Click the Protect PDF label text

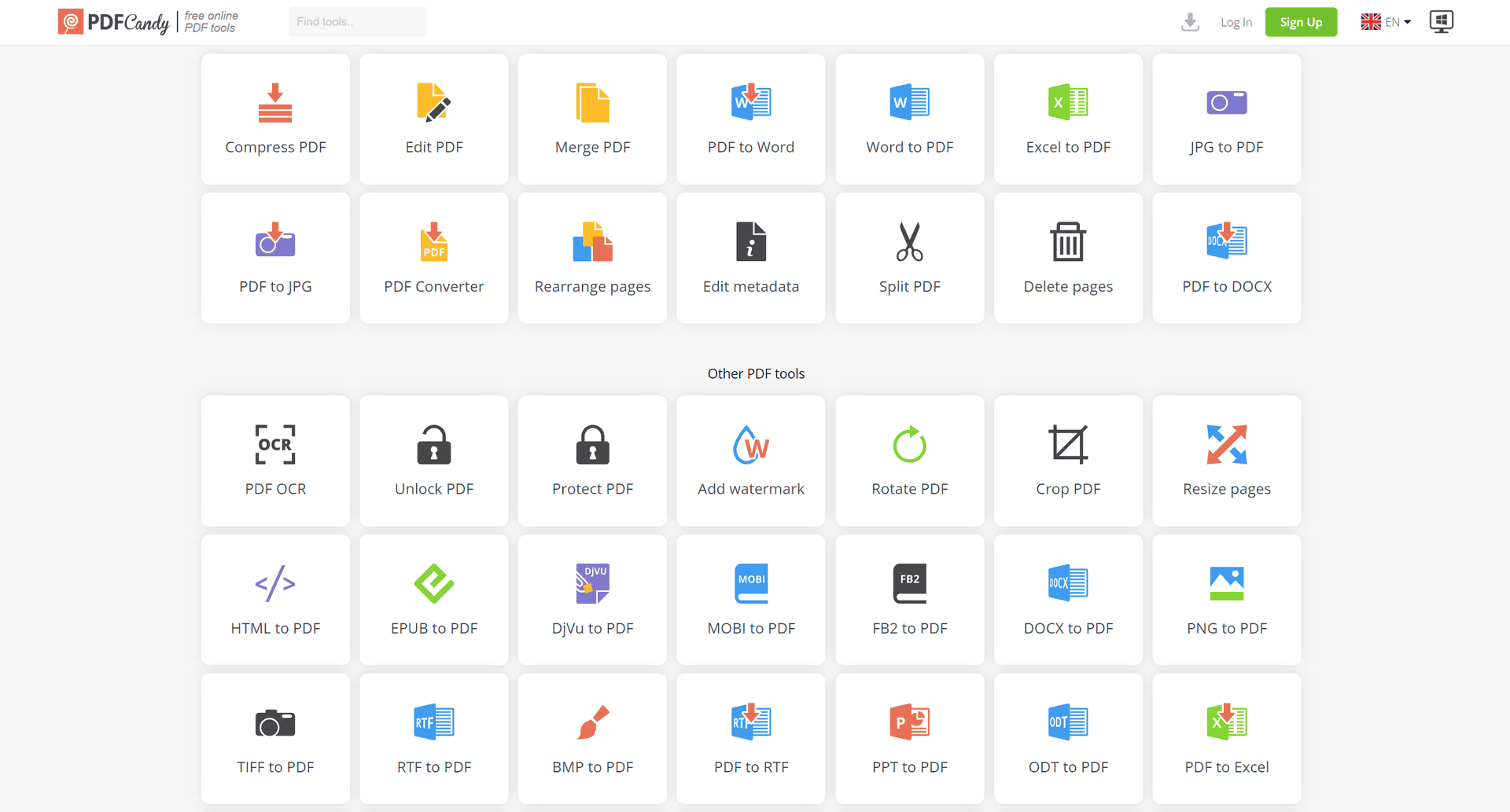tap(592, 489)
